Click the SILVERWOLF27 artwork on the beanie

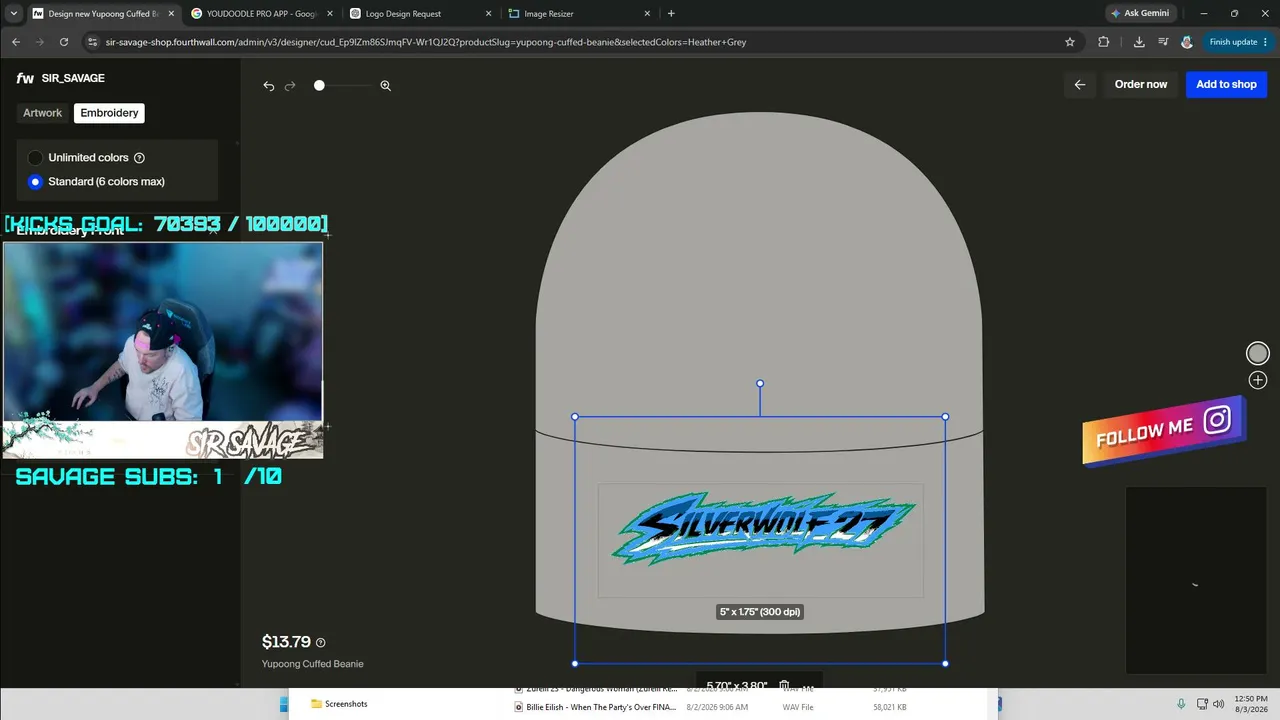(764, 528)
